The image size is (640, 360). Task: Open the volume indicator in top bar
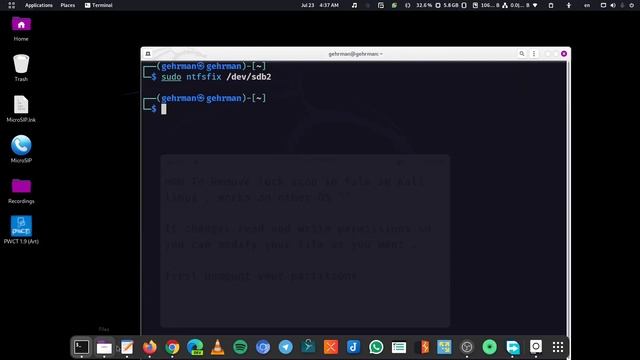(x=613, y=5)
